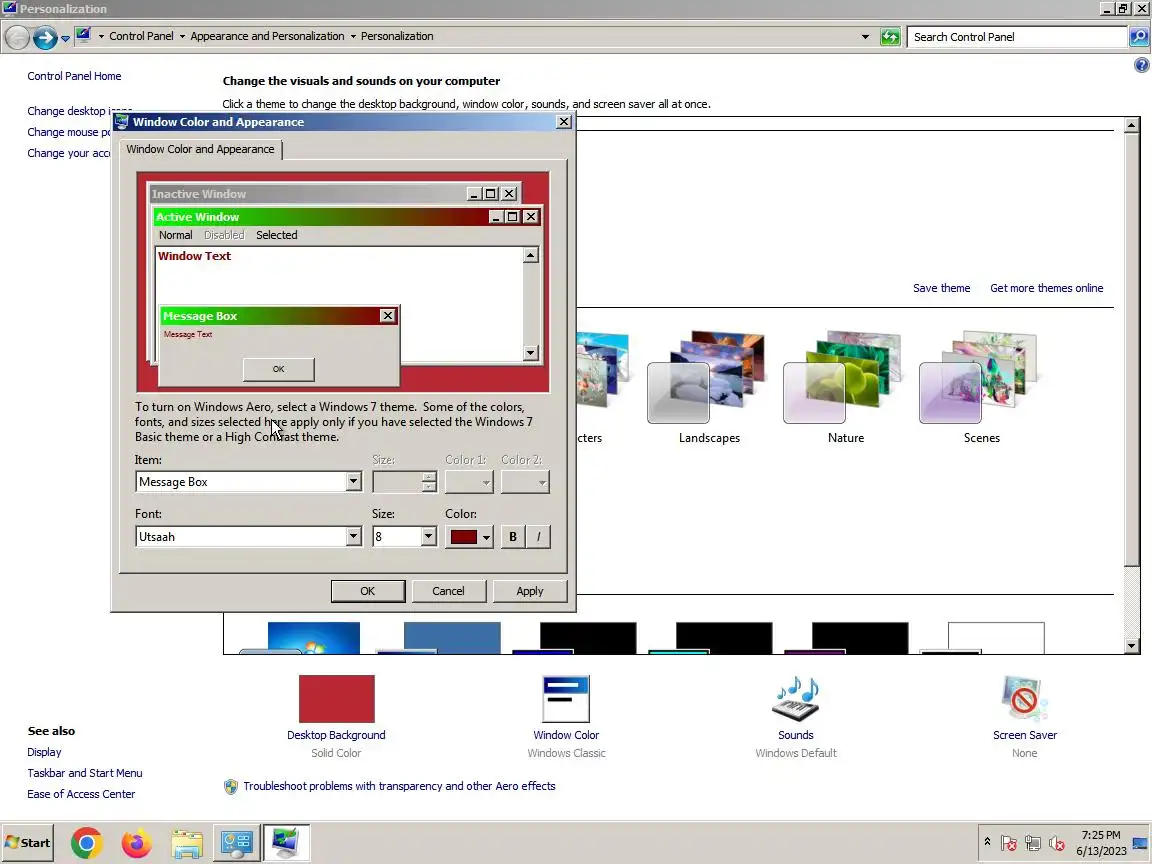
Task: Click Normal menu item in preview
Action: click(x=176, y=235)
